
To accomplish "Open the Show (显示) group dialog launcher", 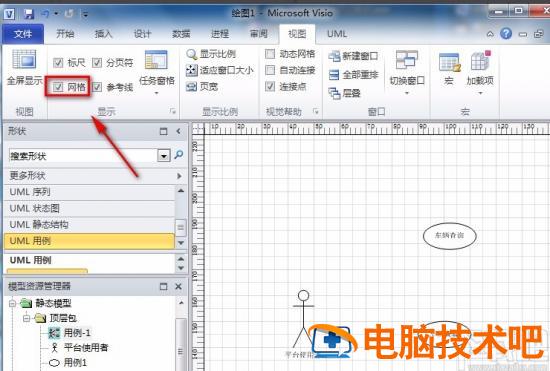I will point(173,112).
